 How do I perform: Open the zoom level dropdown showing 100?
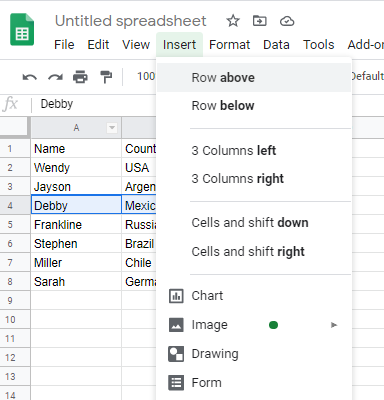pos(146,76)
